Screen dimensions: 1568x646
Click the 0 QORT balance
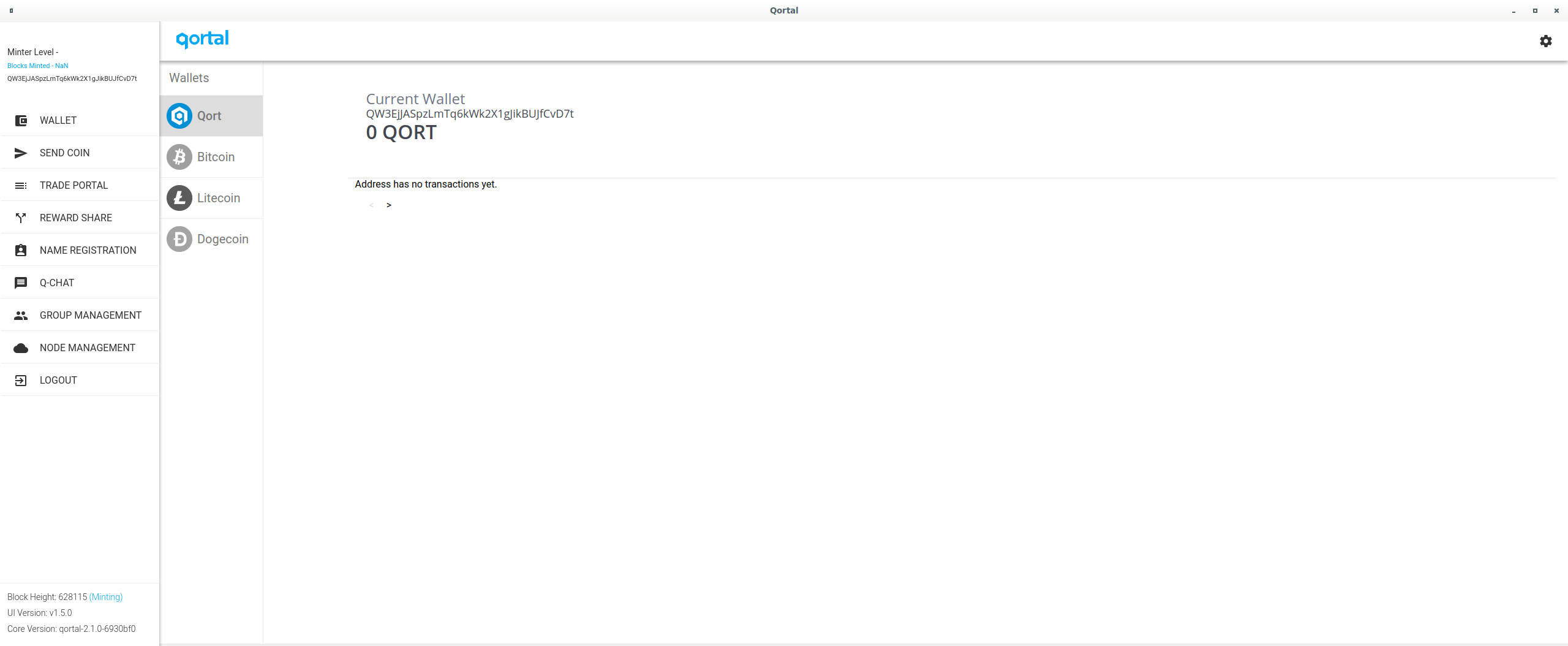pyautogui.click(x=401, y=132)
